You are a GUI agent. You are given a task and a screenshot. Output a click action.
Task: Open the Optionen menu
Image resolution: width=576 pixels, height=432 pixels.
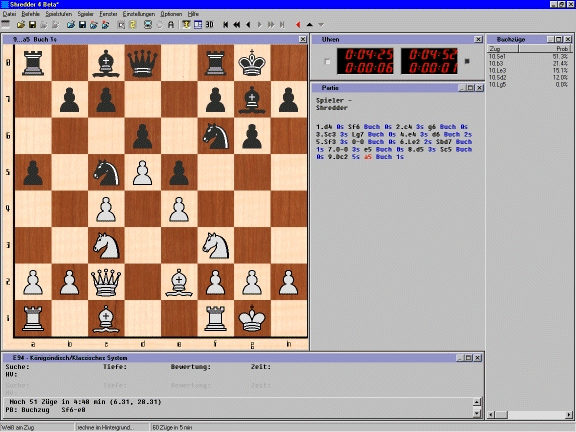pos(171,14)
